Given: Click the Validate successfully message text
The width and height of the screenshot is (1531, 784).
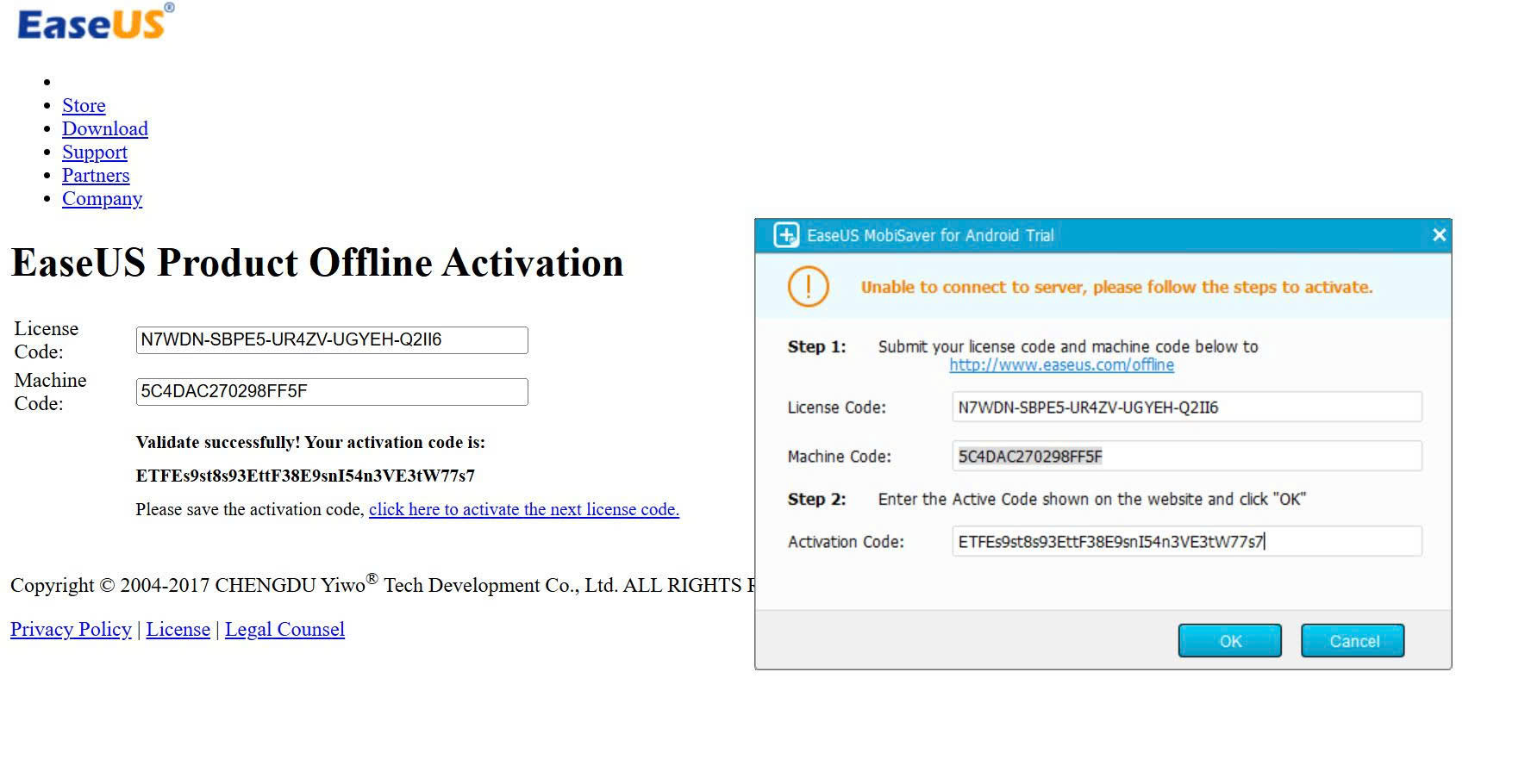Looking at the screenshot, I should coord(310,443).
